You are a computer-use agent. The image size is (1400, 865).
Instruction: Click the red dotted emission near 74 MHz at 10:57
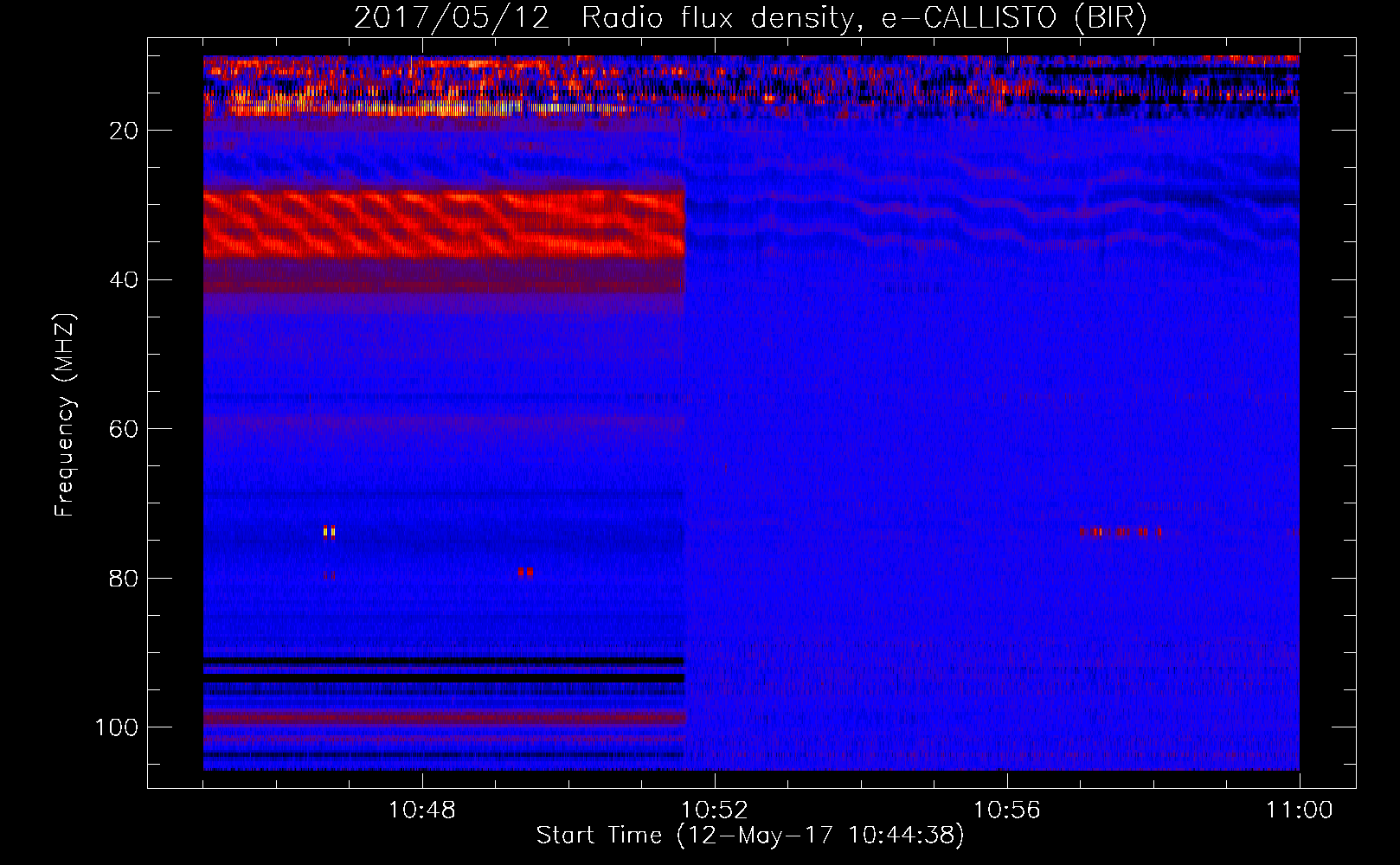(x=1121, y=532)
